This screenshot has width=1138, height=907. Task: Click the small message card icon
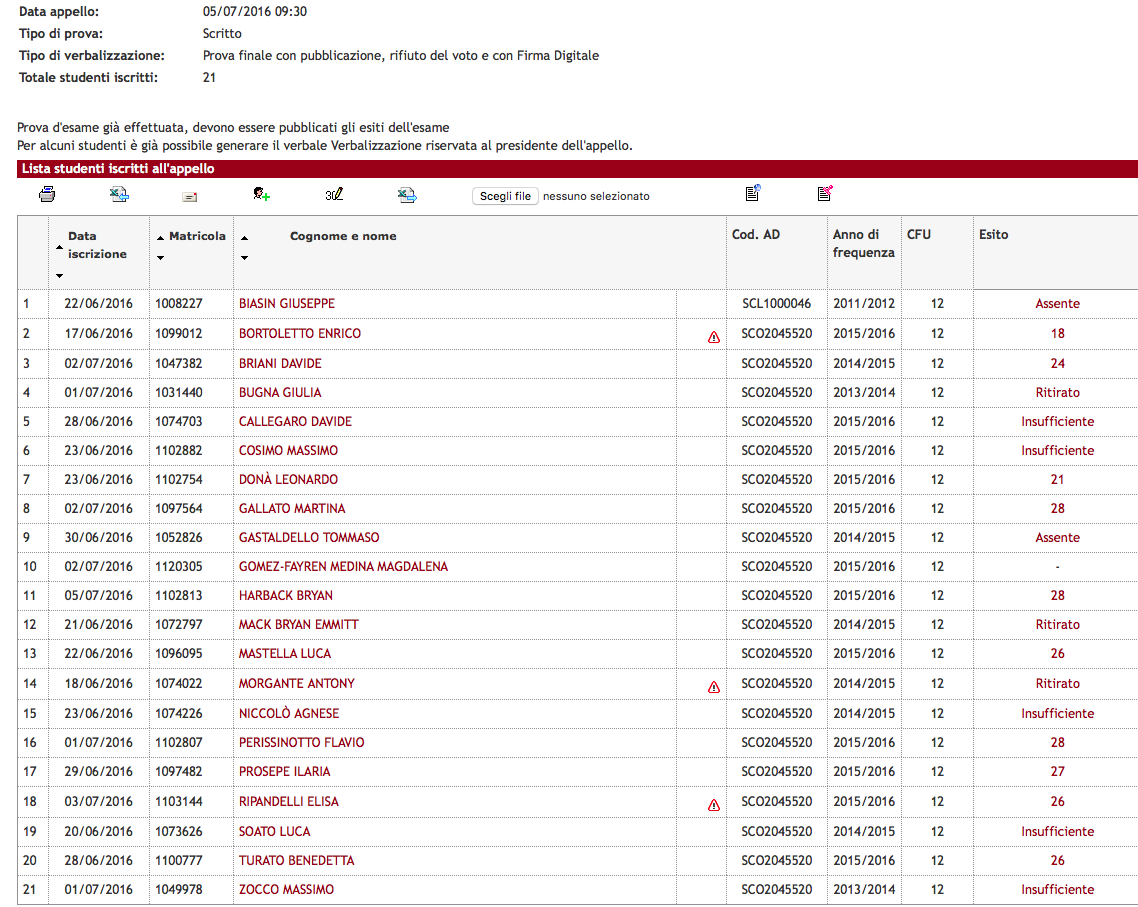(x=190, y=197)
